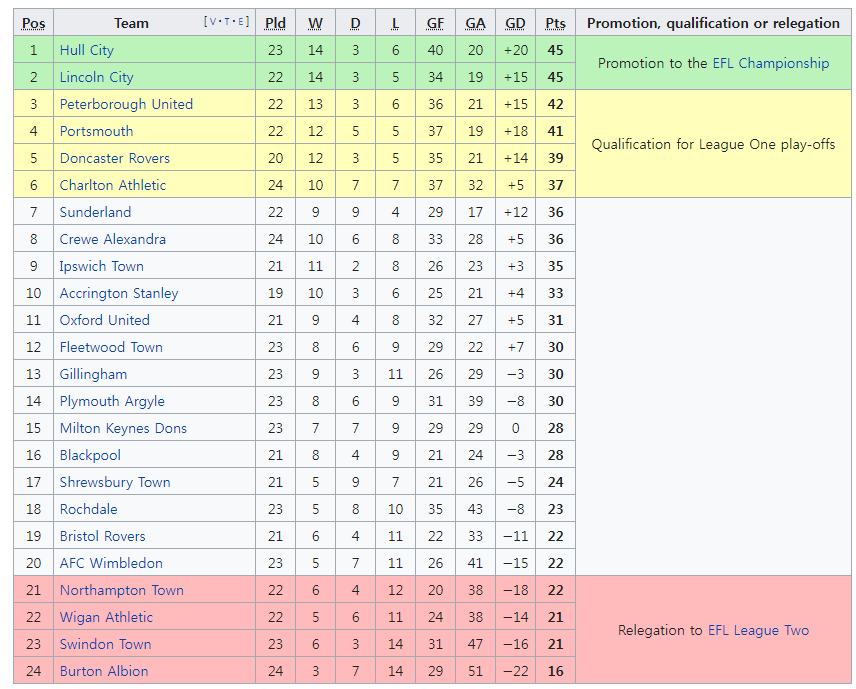
Task: Click the Portsmouth link
Action: [x=96, y=131]
